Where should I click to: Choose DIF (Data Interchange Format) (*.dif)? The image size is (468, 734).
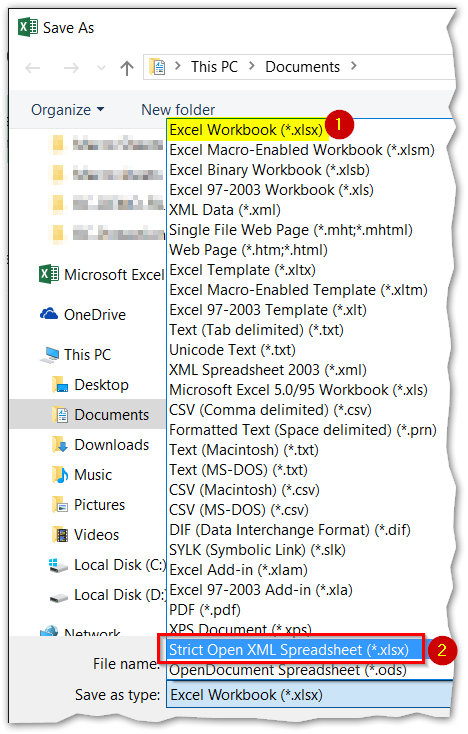[x=290, y=529]
